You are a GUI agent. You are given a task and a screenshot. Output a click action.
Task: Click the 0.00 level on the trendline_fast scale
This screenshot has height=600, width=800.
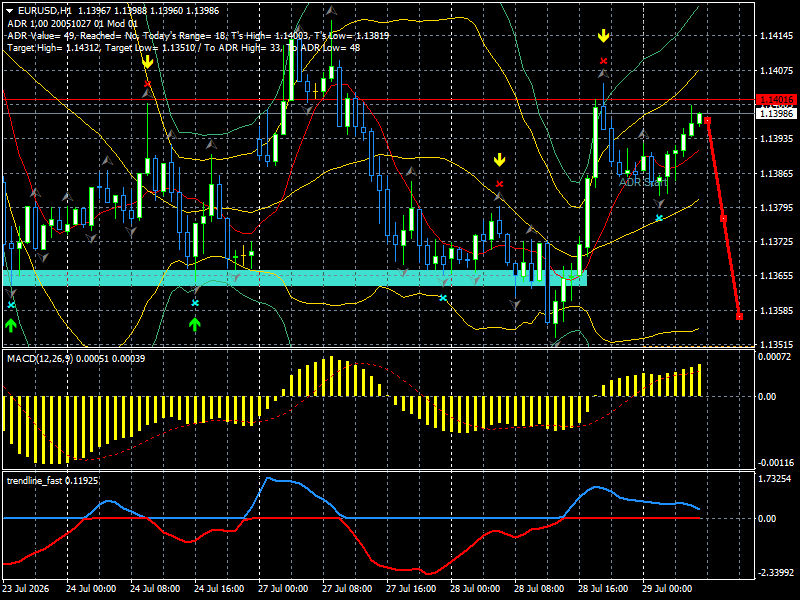point(767,518)
